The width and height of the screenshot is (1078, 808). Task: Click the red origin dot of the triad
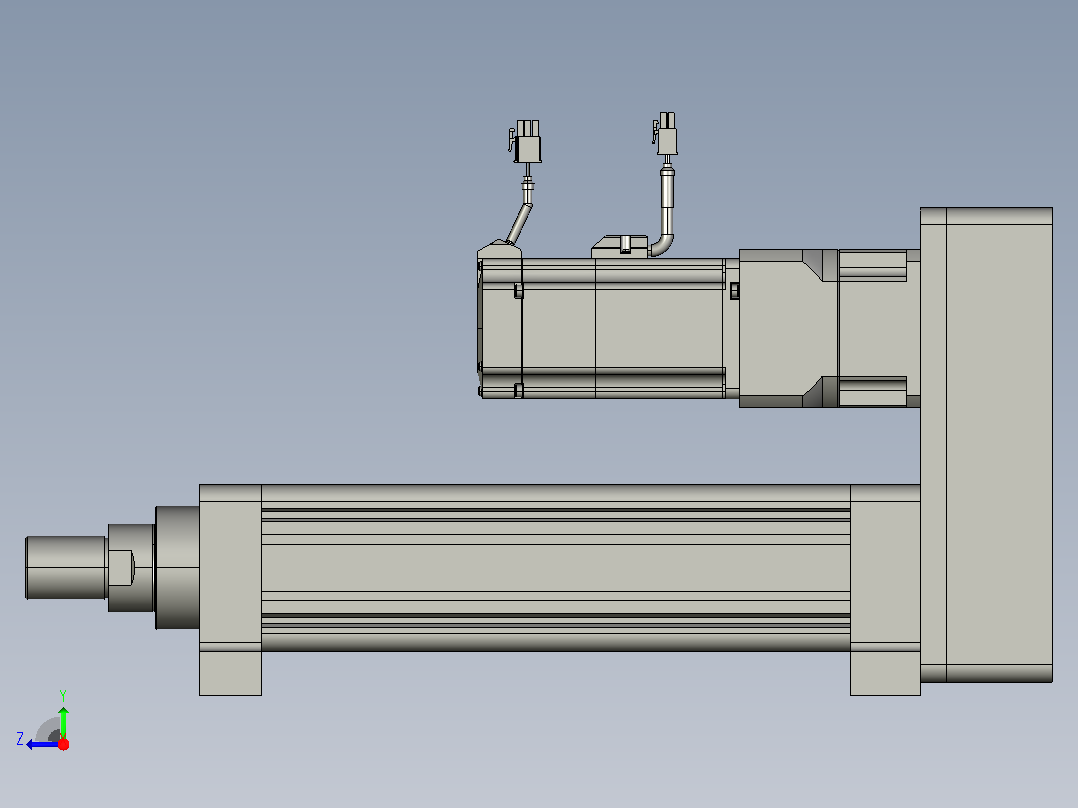(63, 744)
